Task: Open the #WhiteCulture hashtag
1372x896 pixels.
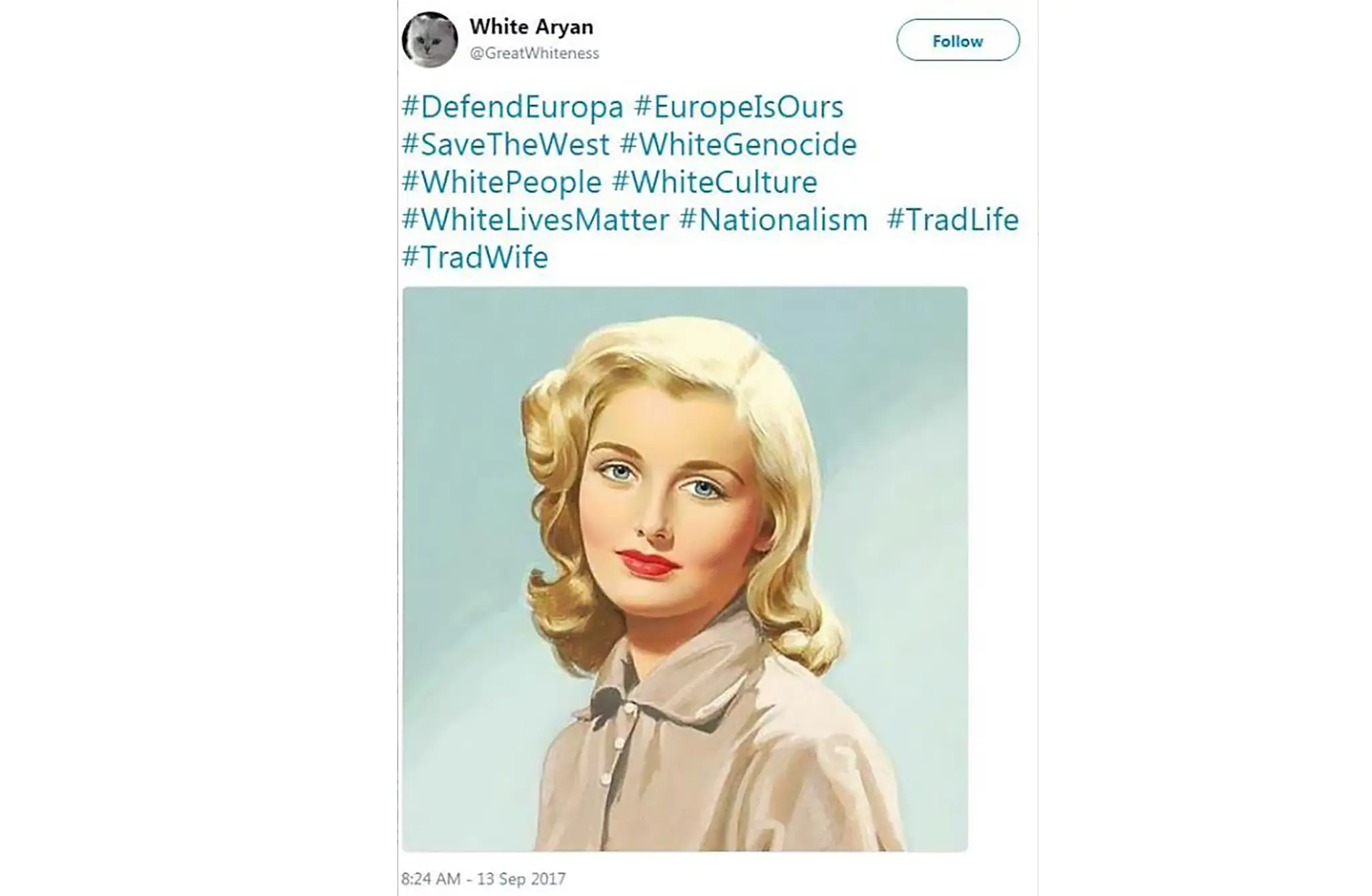Action: click(715, 182)
